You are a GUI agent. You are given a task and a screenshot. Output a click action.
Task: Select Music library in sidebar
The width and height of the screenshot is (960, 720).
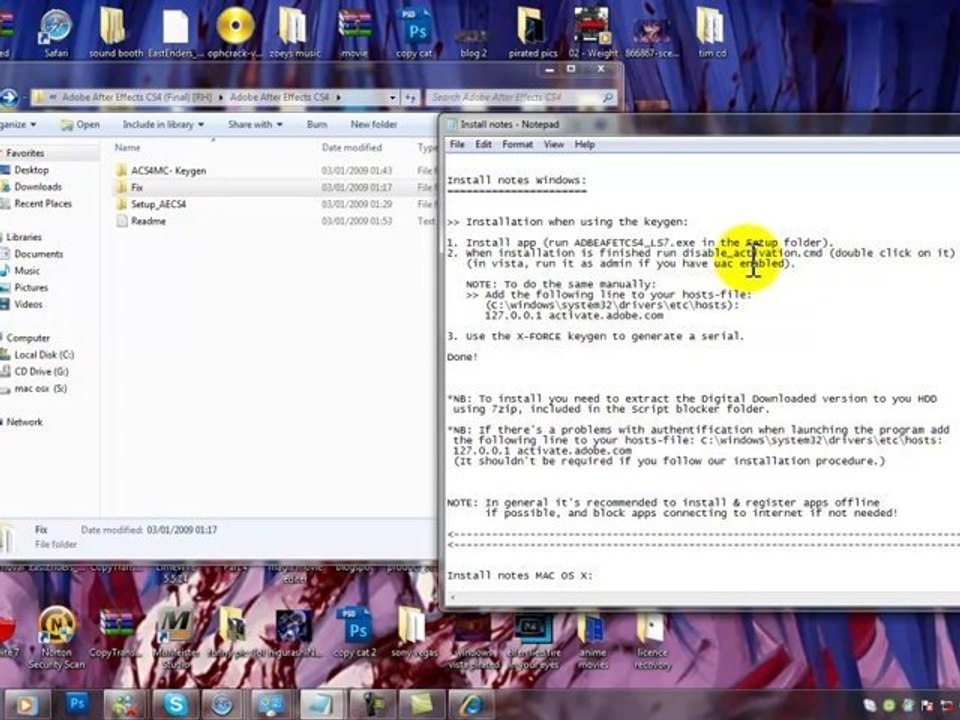click(27, 270)
